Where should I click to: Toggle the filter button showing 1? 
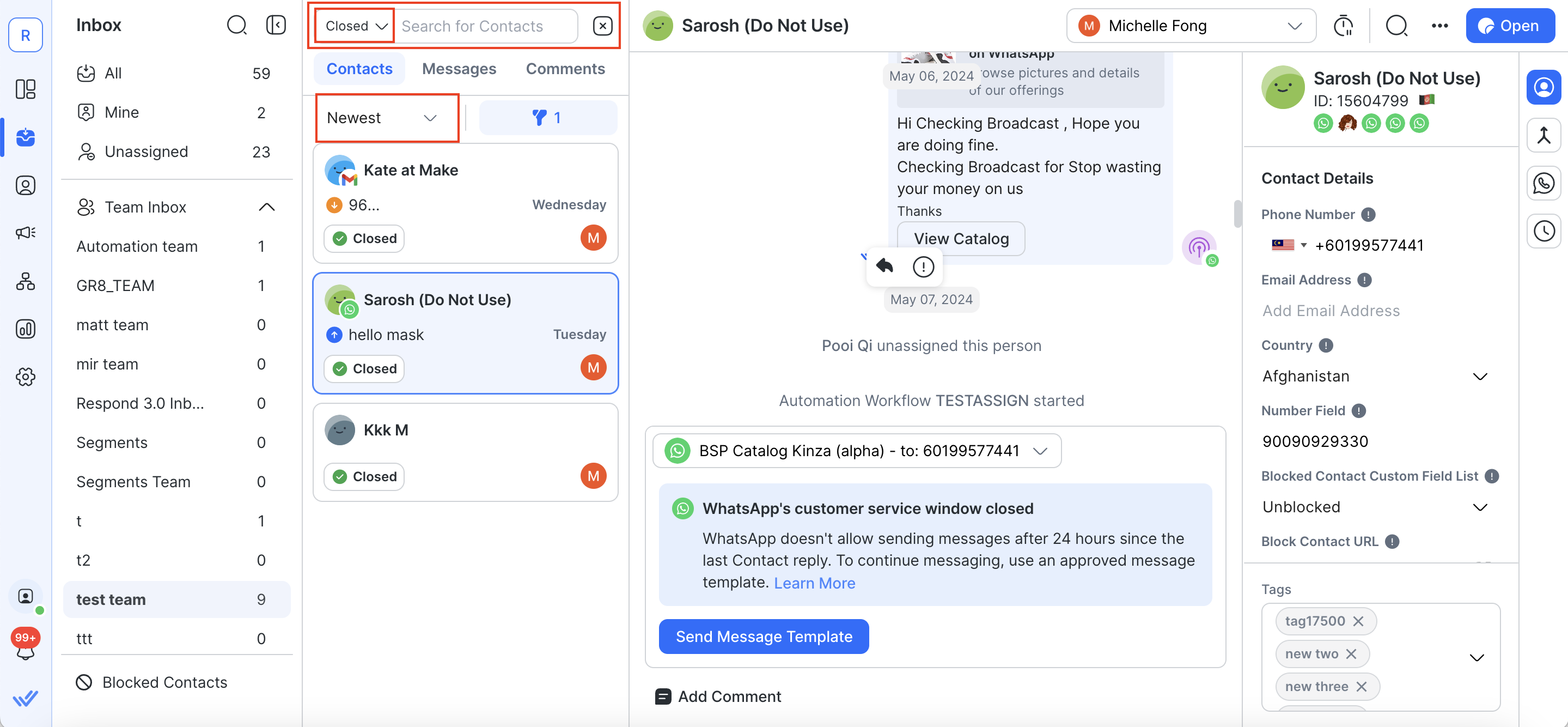click(x=547, y=118)
